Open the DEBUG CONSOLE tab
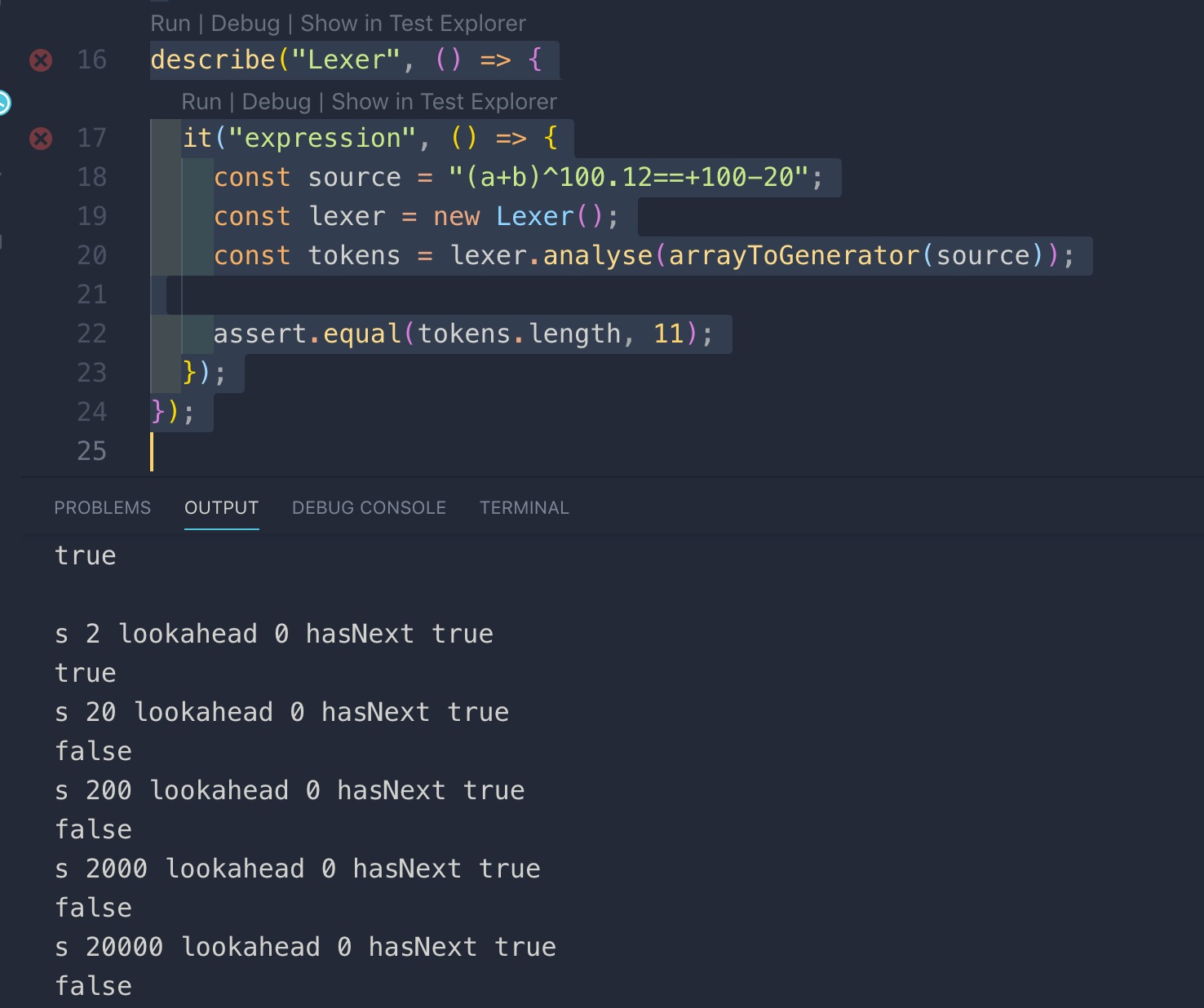Screen dimensions: 1204x1008 pyautogui.click(x=369, y=508)
